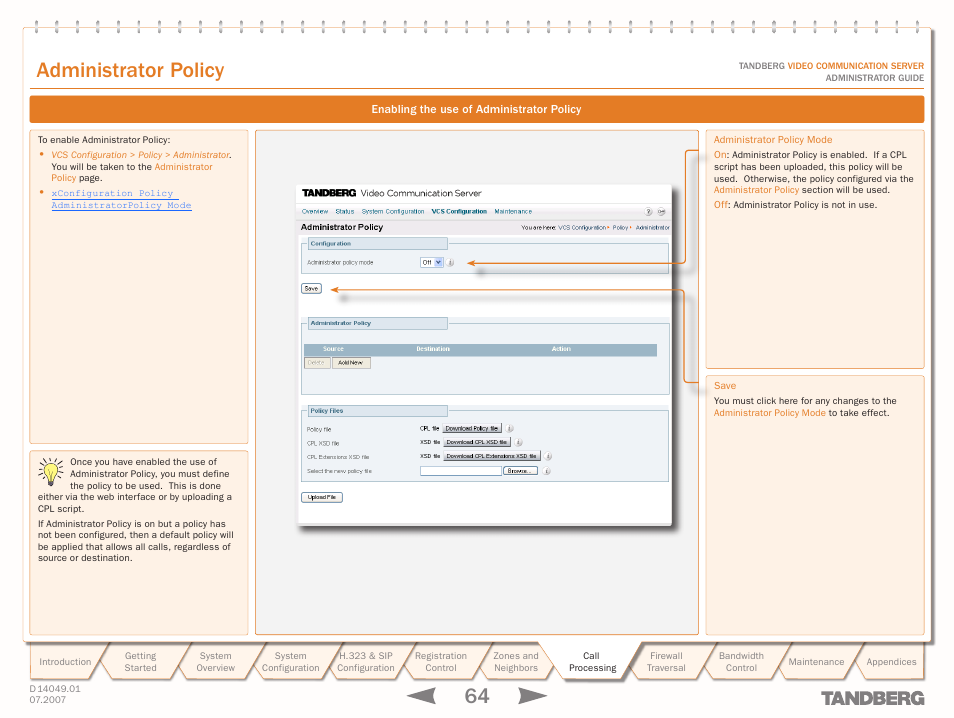Screen dimensions: 954x718
Task: Open the Firewall Traversal tab
Action: [x=666, y=662]
